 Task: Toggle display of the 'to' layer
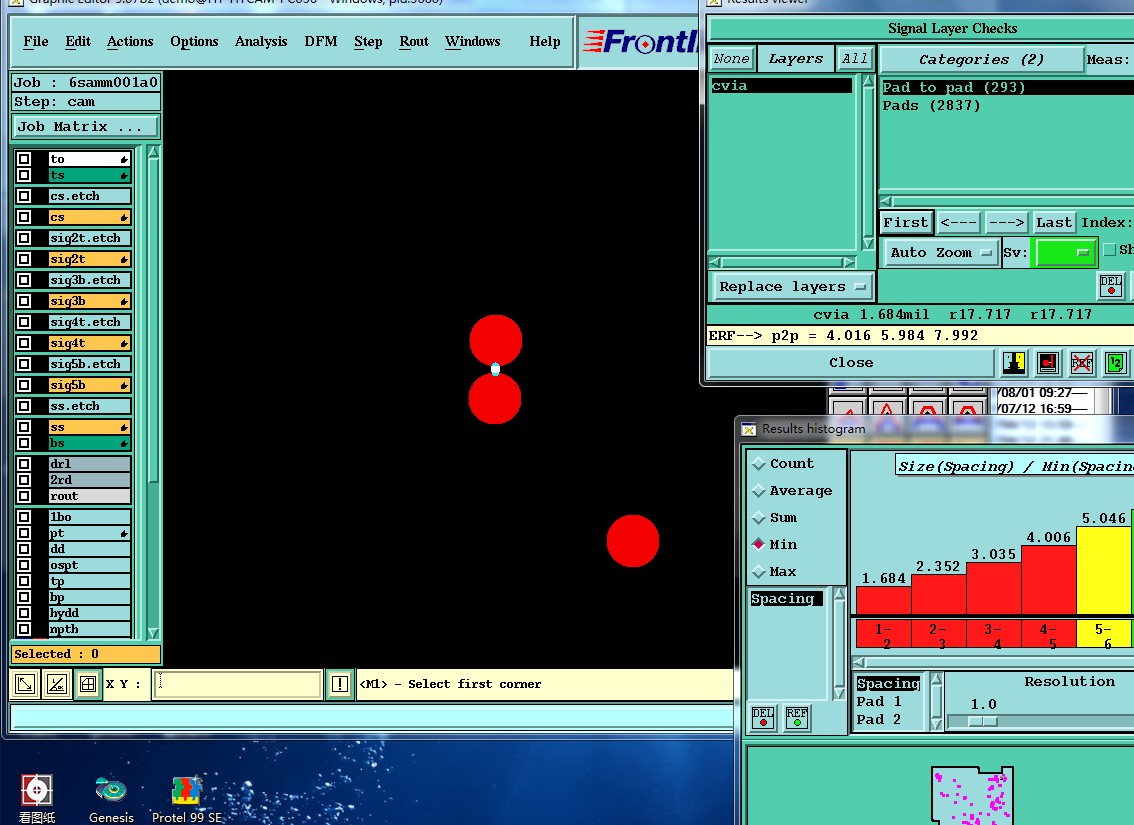[24, 159]
